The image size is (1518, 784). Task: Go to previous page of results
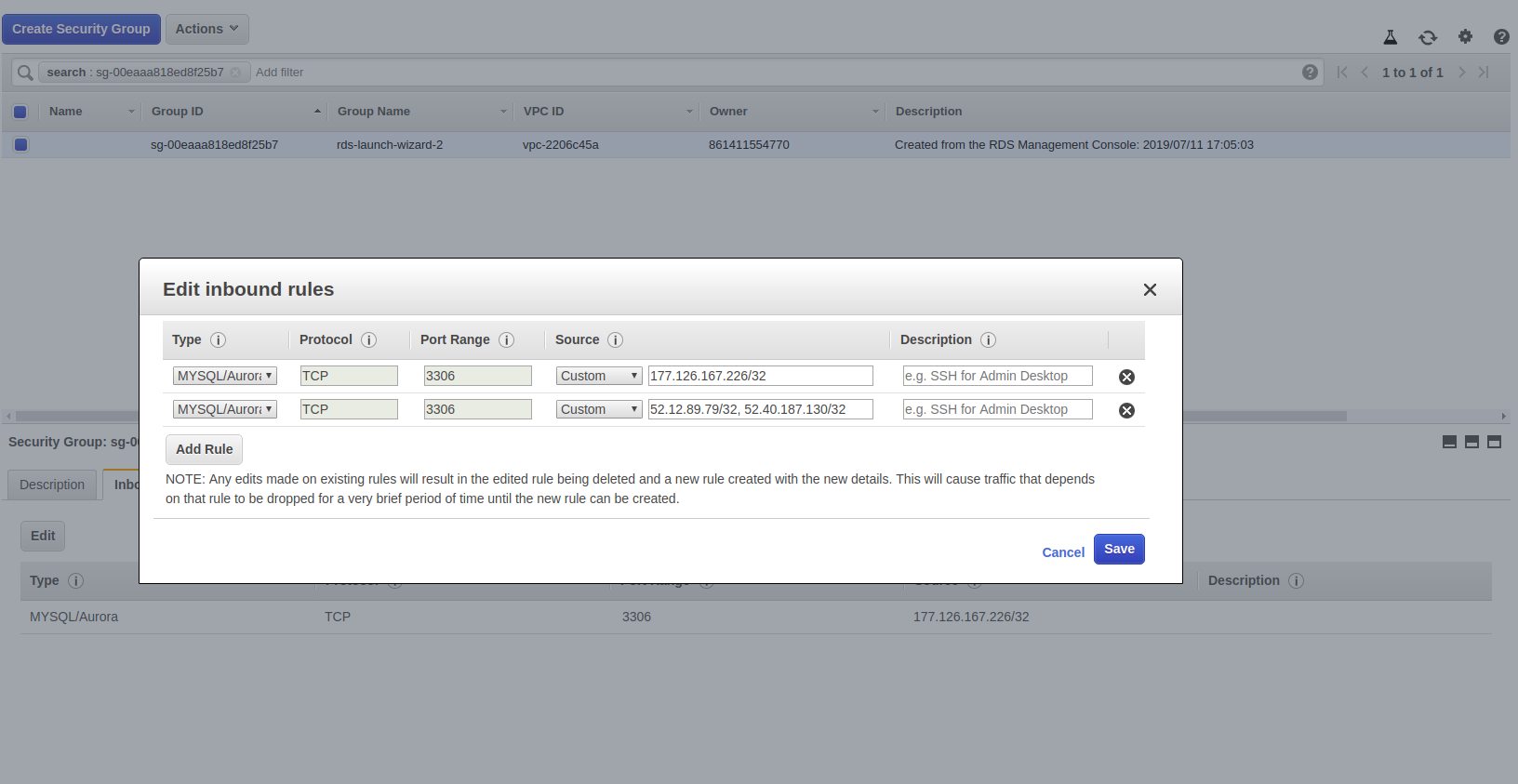pyautogui.click(x=1365, y=73)
